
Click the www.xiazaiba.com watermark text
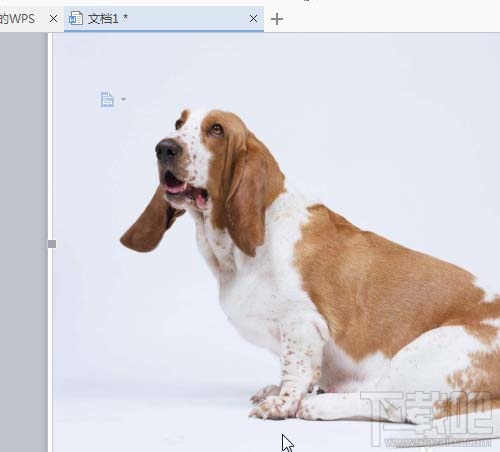click(438, 442)
